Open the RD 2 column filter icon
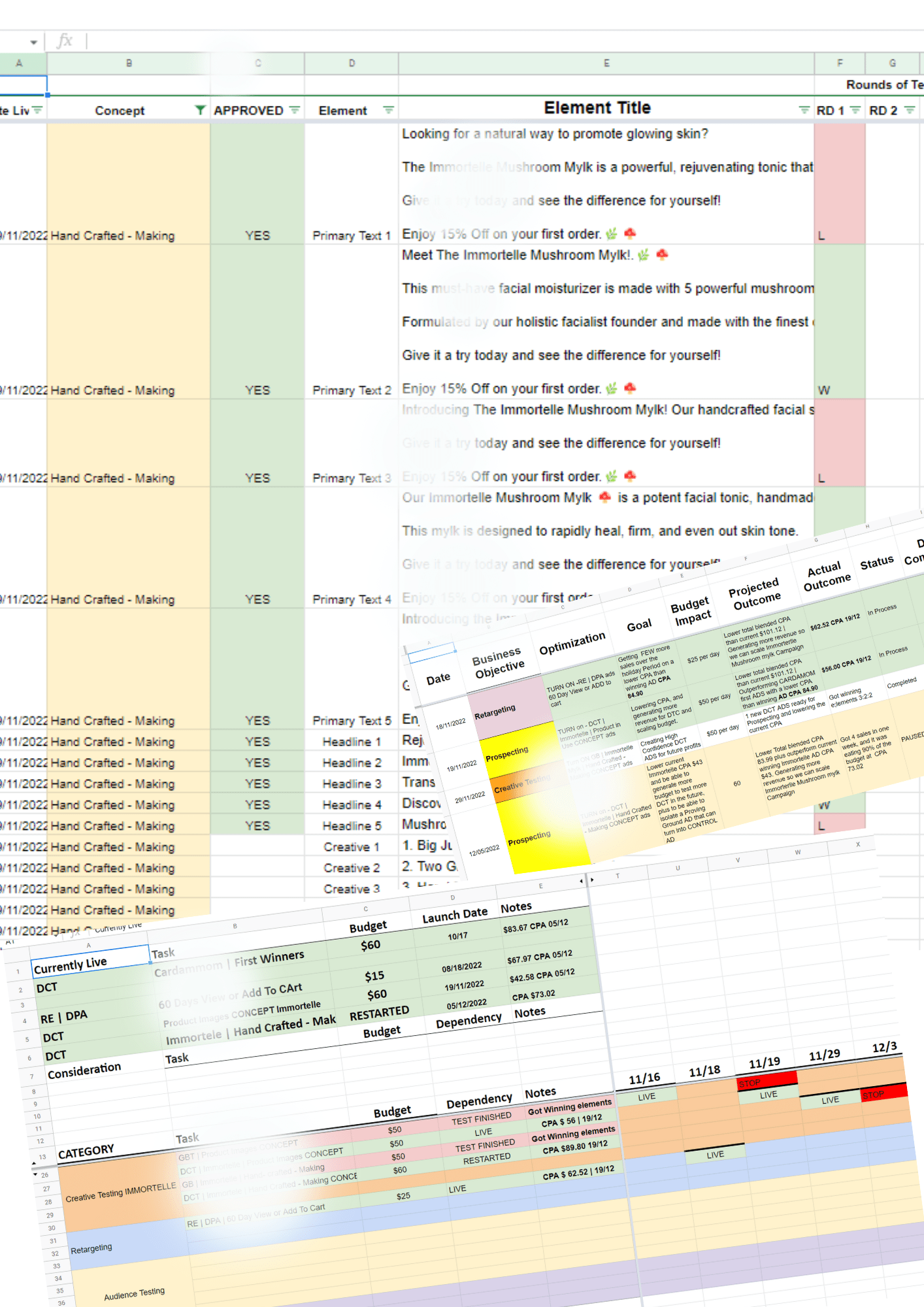Screen dimensions: 924x1307 910,110
